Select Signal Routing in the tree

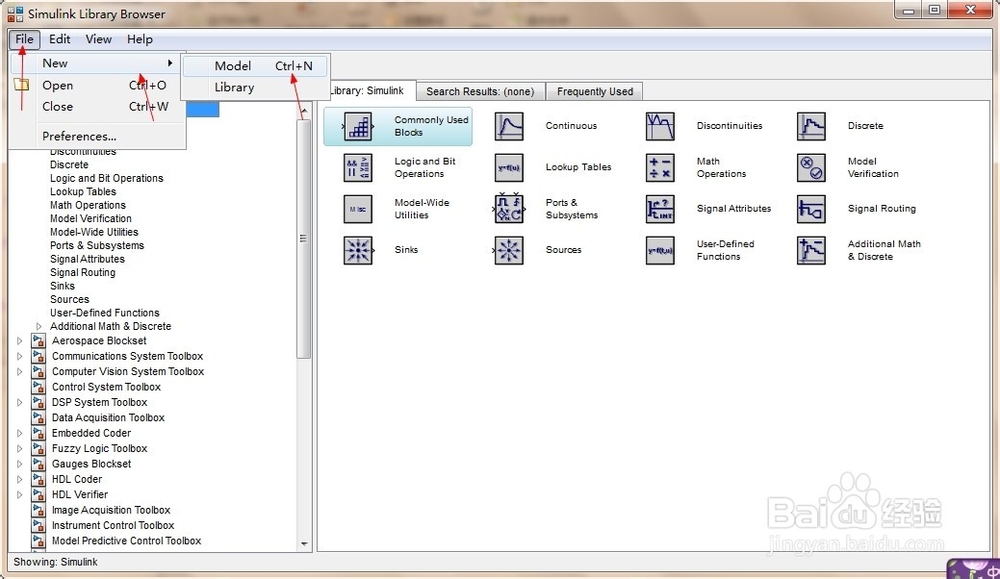click(x=82, y=272)
